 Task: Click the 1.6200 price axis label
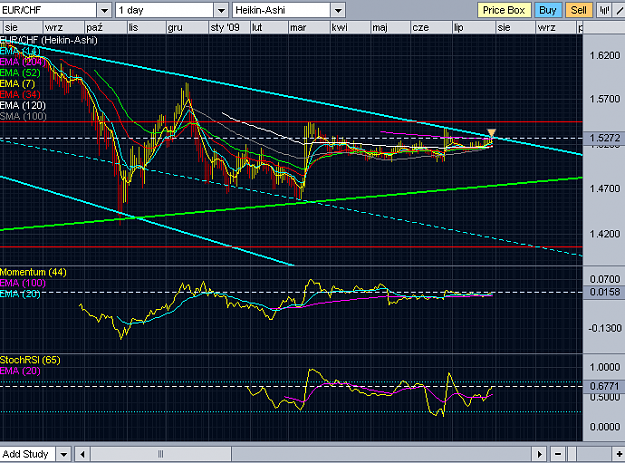pos(605,55)
